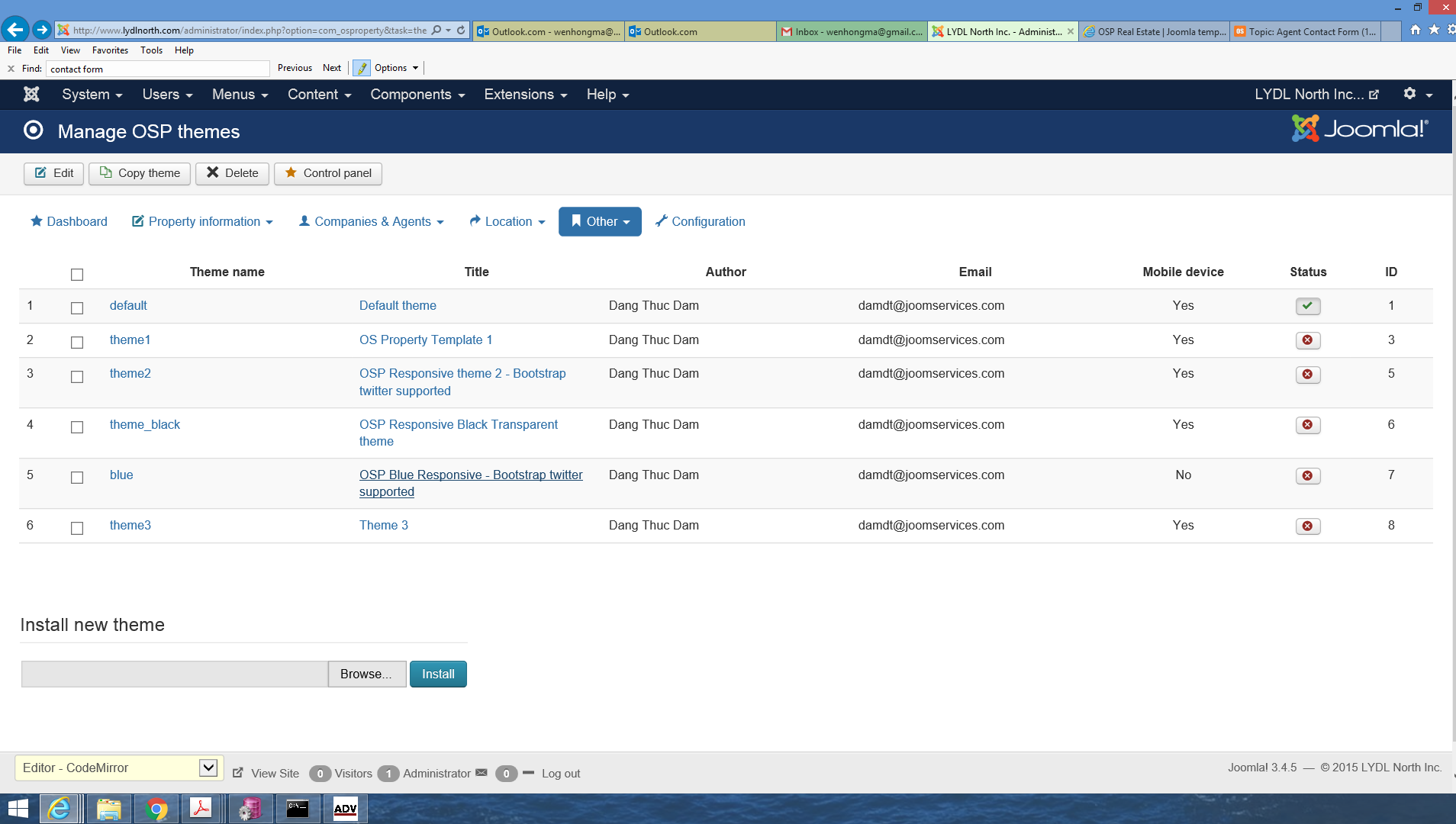1456x824 pixels.
Task: Switch to the OSP Real Estate tab
Action: (1155, 31)
